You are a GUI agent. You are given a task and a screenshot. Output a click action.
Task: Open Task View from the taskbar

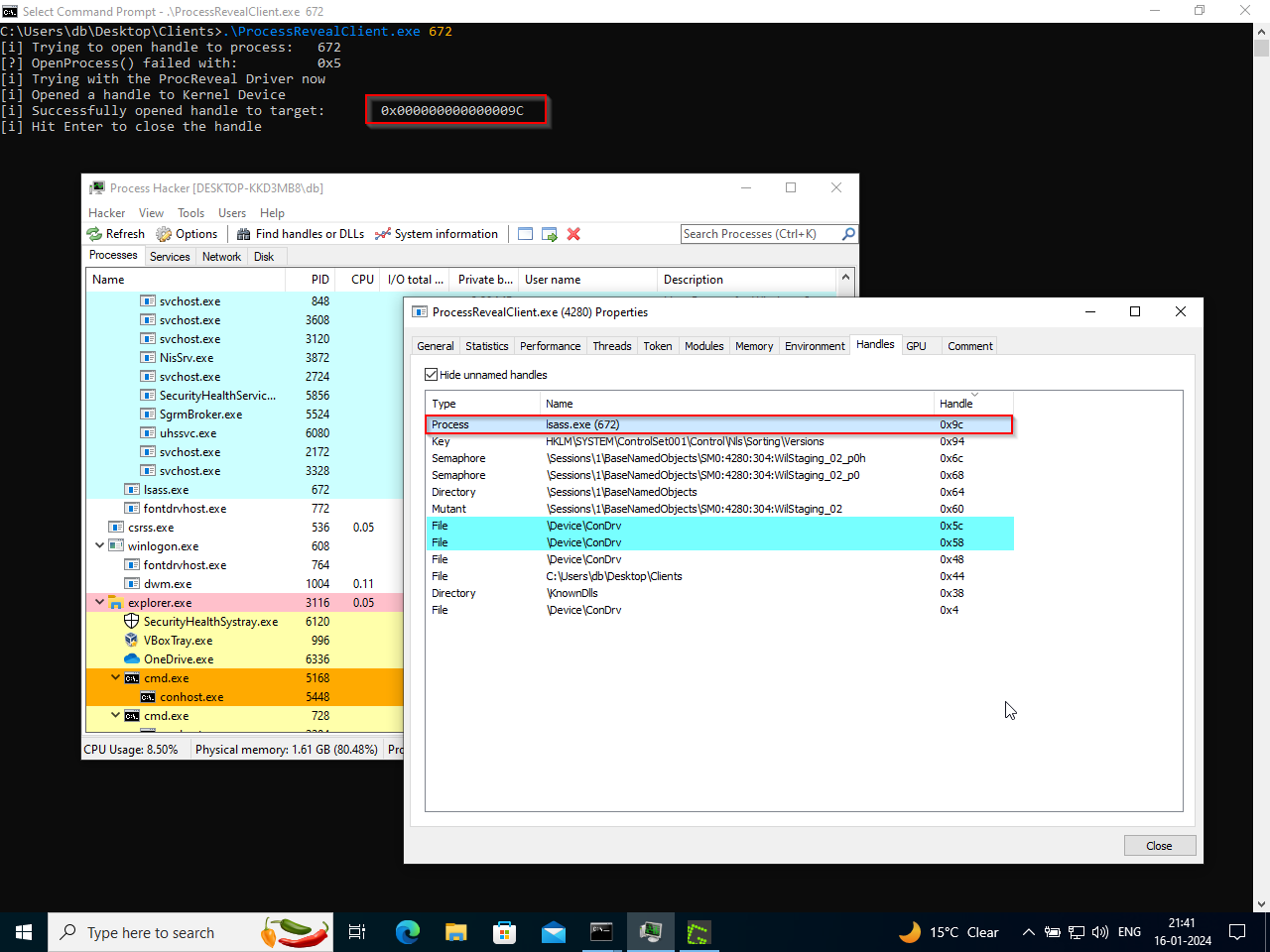tap(357, 932)
